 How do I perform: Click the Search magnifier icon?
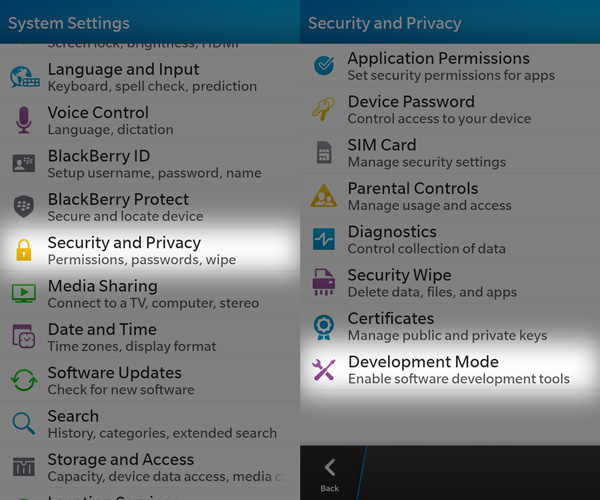23,423
